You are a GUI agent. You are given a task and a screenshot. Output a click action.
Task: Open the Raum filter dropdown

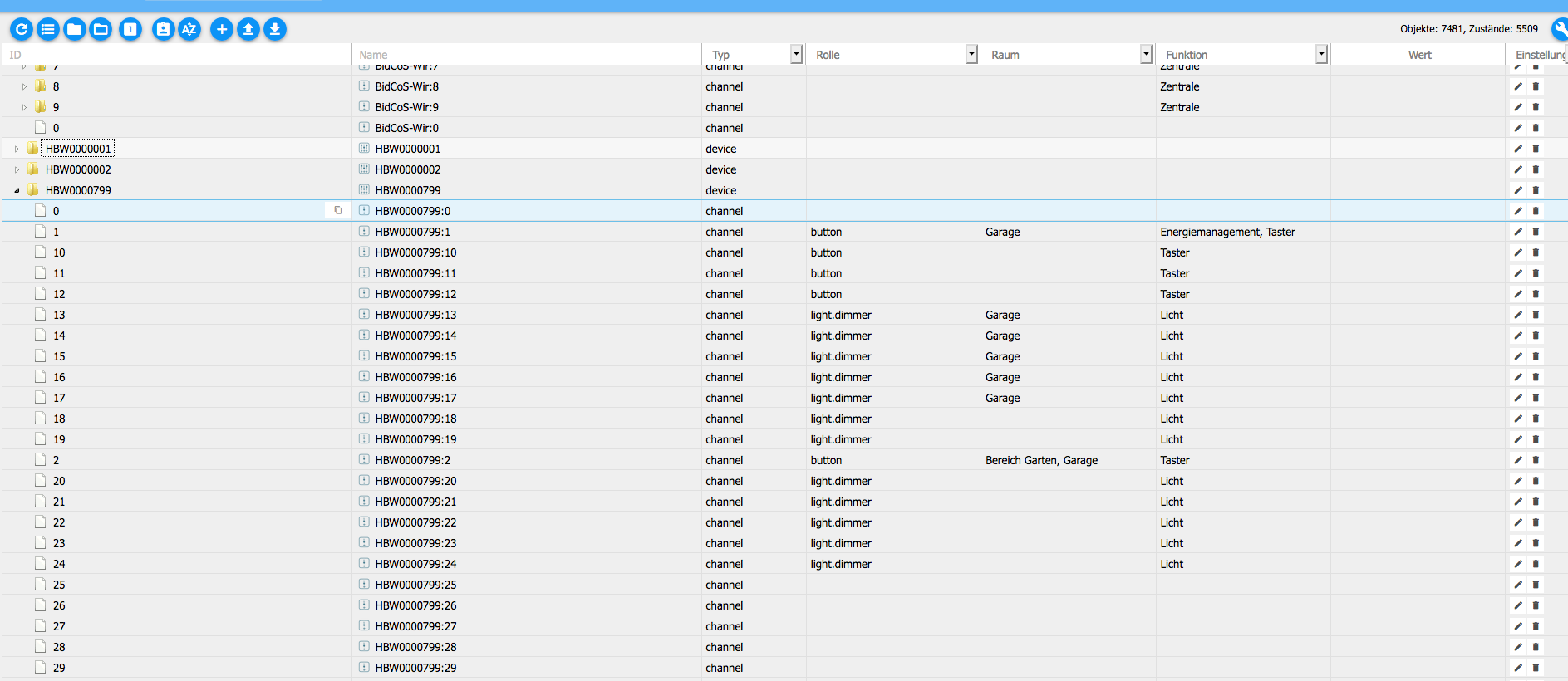[1146, 54]
